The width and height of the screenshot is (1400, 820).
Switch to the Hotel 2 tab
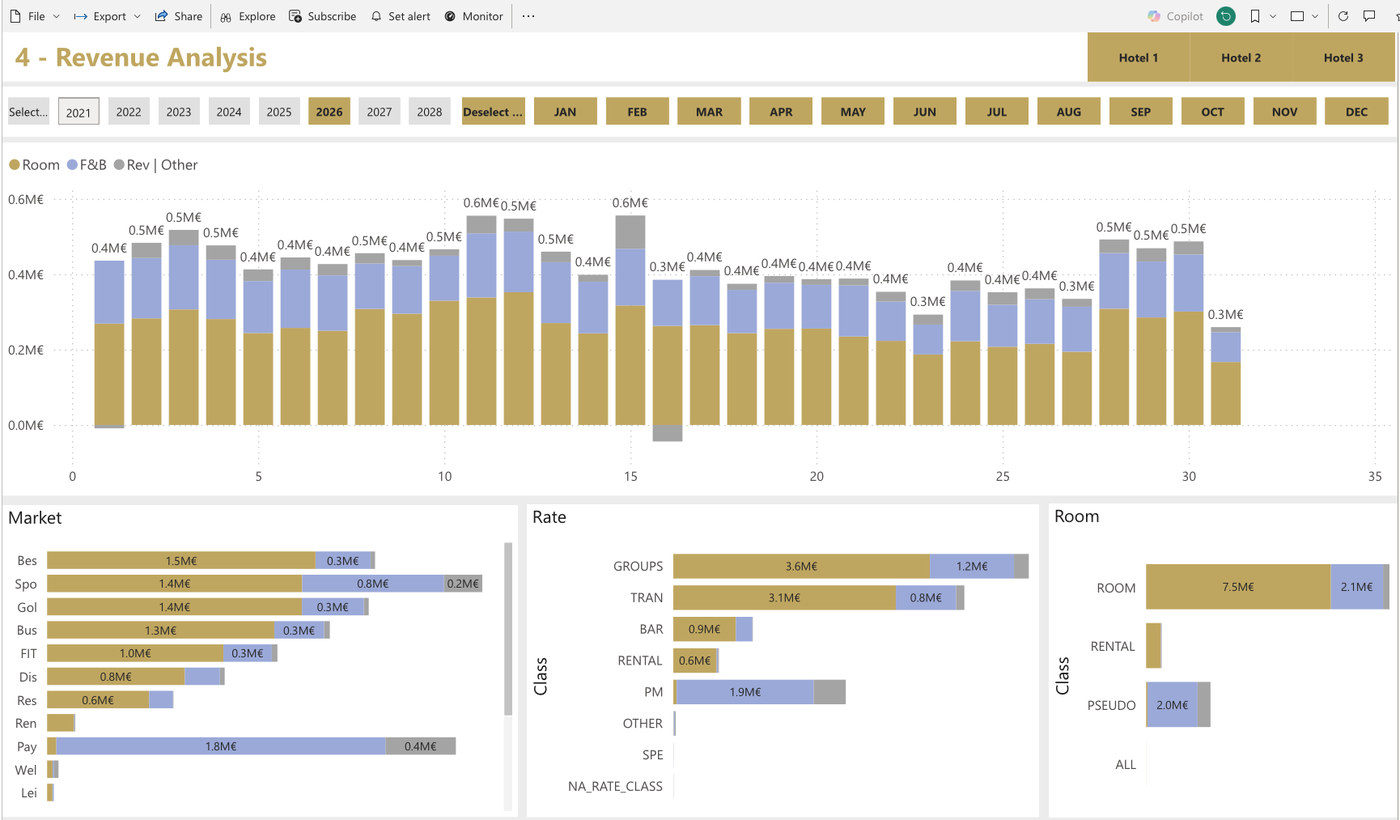pyautogui.click(x=1241, y=57)
